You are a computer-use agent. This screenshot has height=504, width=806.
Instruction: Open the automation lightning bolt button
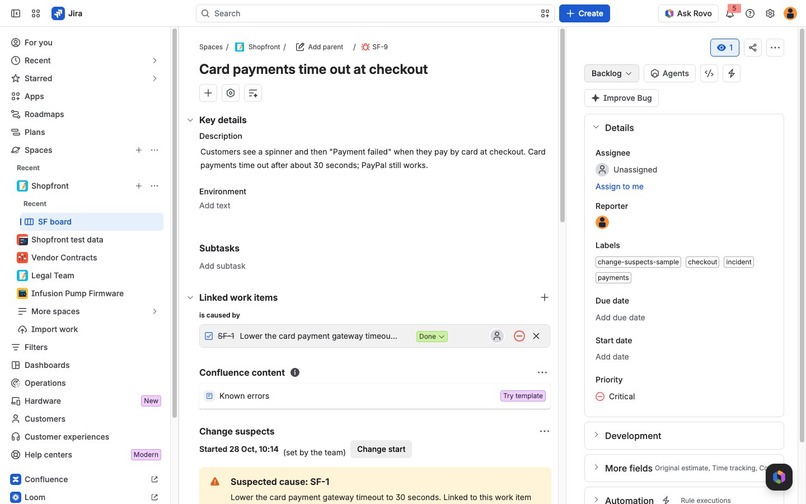click(x=731, y=74)
